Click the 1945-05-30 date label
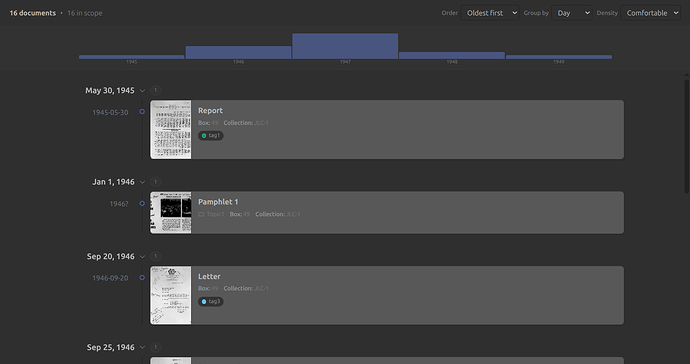Screen dimensions: 690x364 110,112
